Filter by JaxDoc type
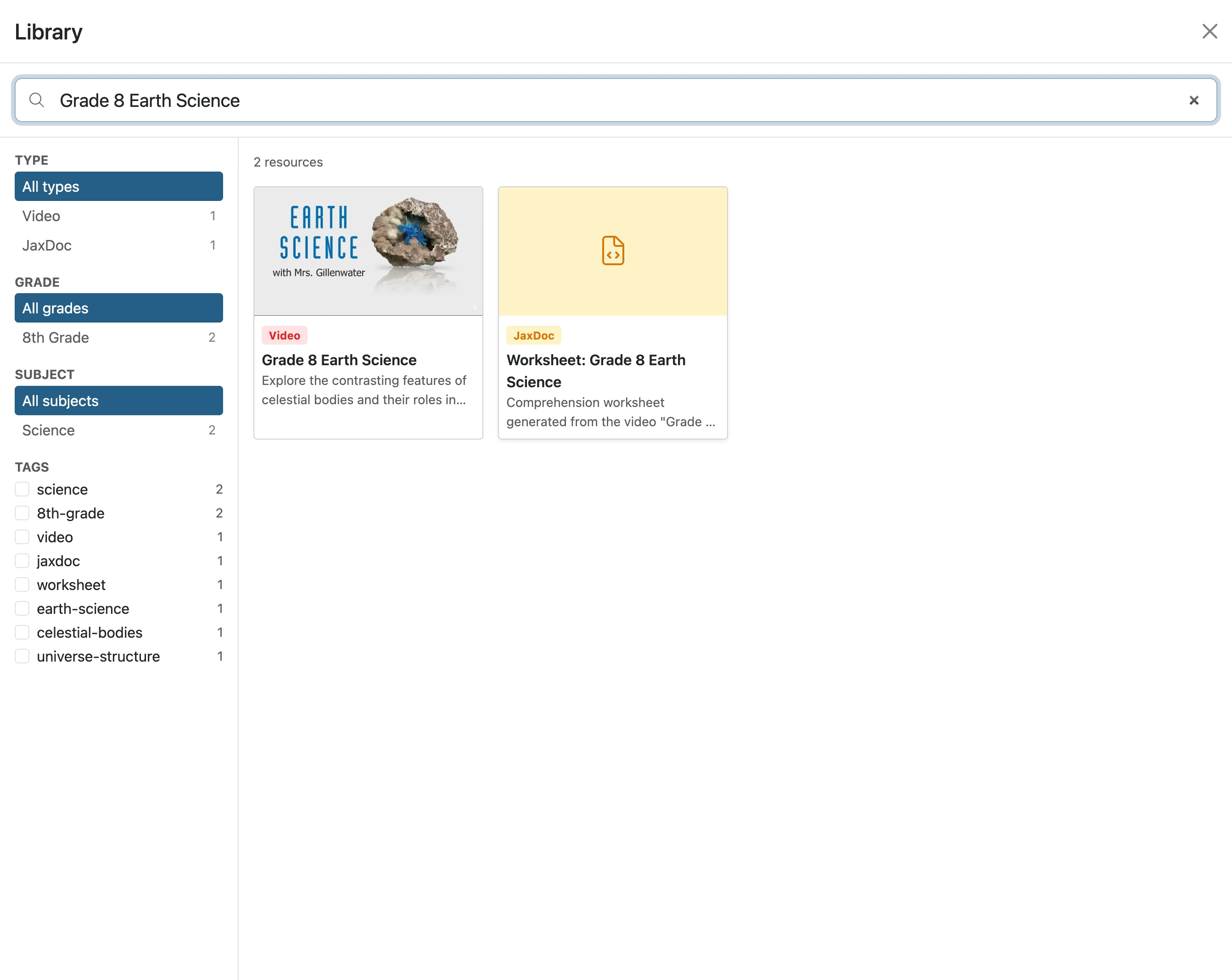1232x980 pixels. 119,245
